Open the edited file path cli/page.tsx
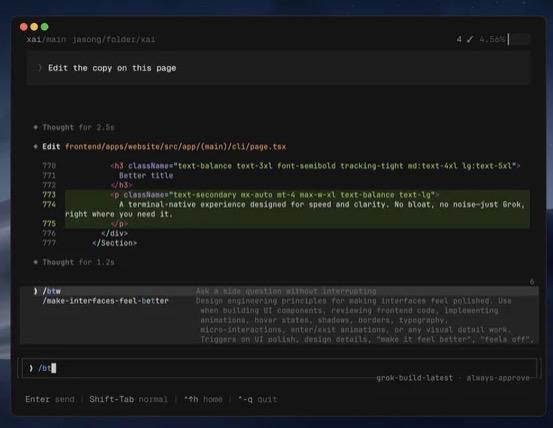 point(175,147)
